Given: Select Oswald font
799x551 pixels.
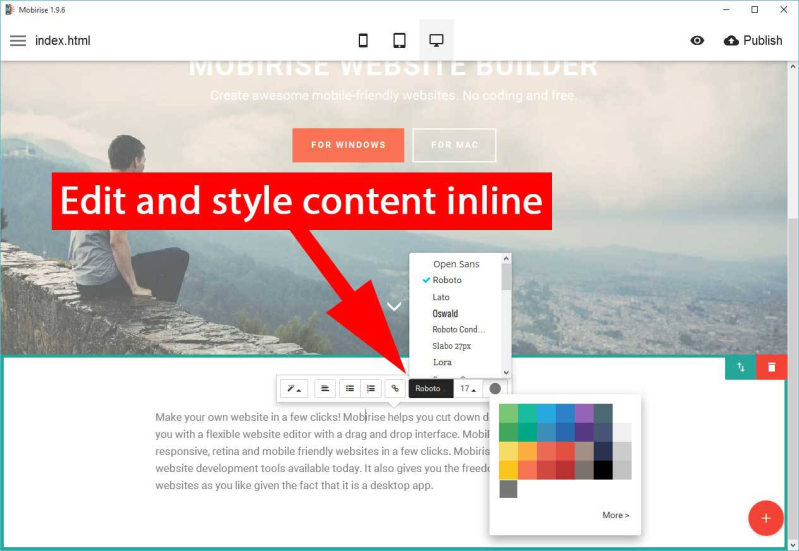Looking at the screenshot, I should (x=445, y=313).
